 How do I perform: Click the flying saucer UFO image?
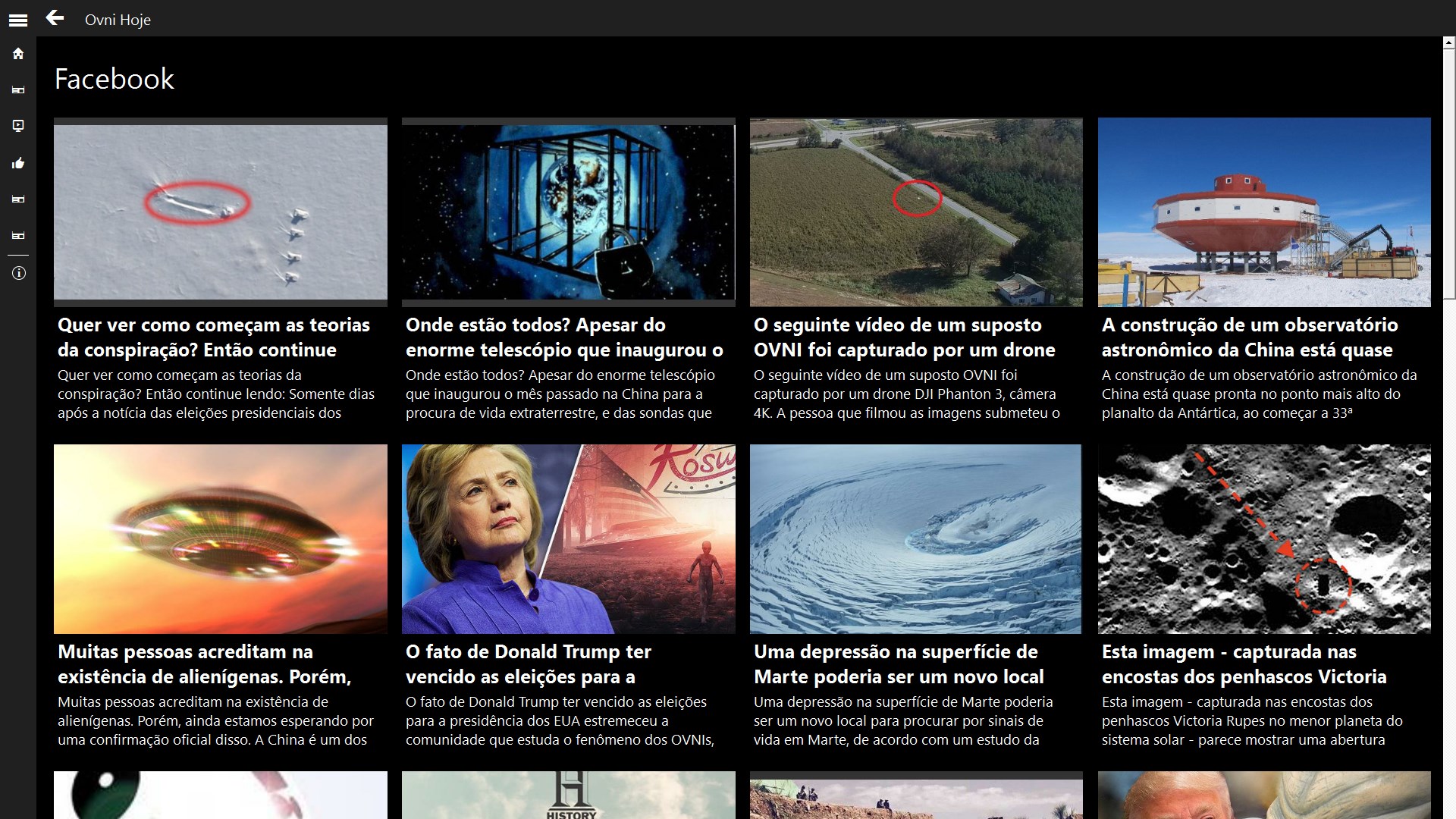[220, 539]
